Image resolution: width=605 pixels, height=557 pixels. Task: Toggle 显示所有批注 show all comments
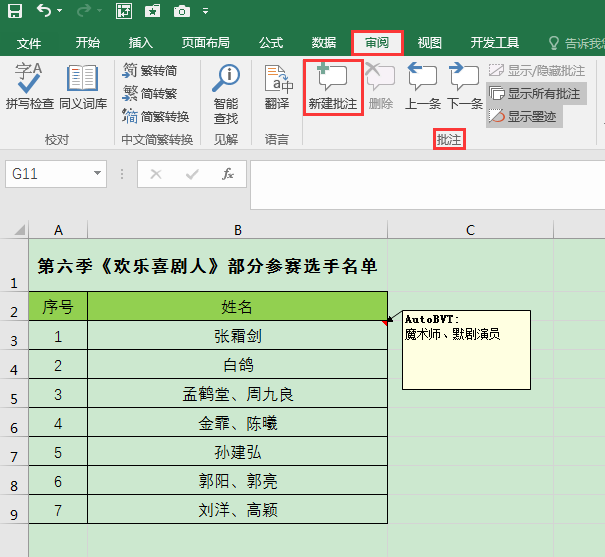click(x=536, y=94)
